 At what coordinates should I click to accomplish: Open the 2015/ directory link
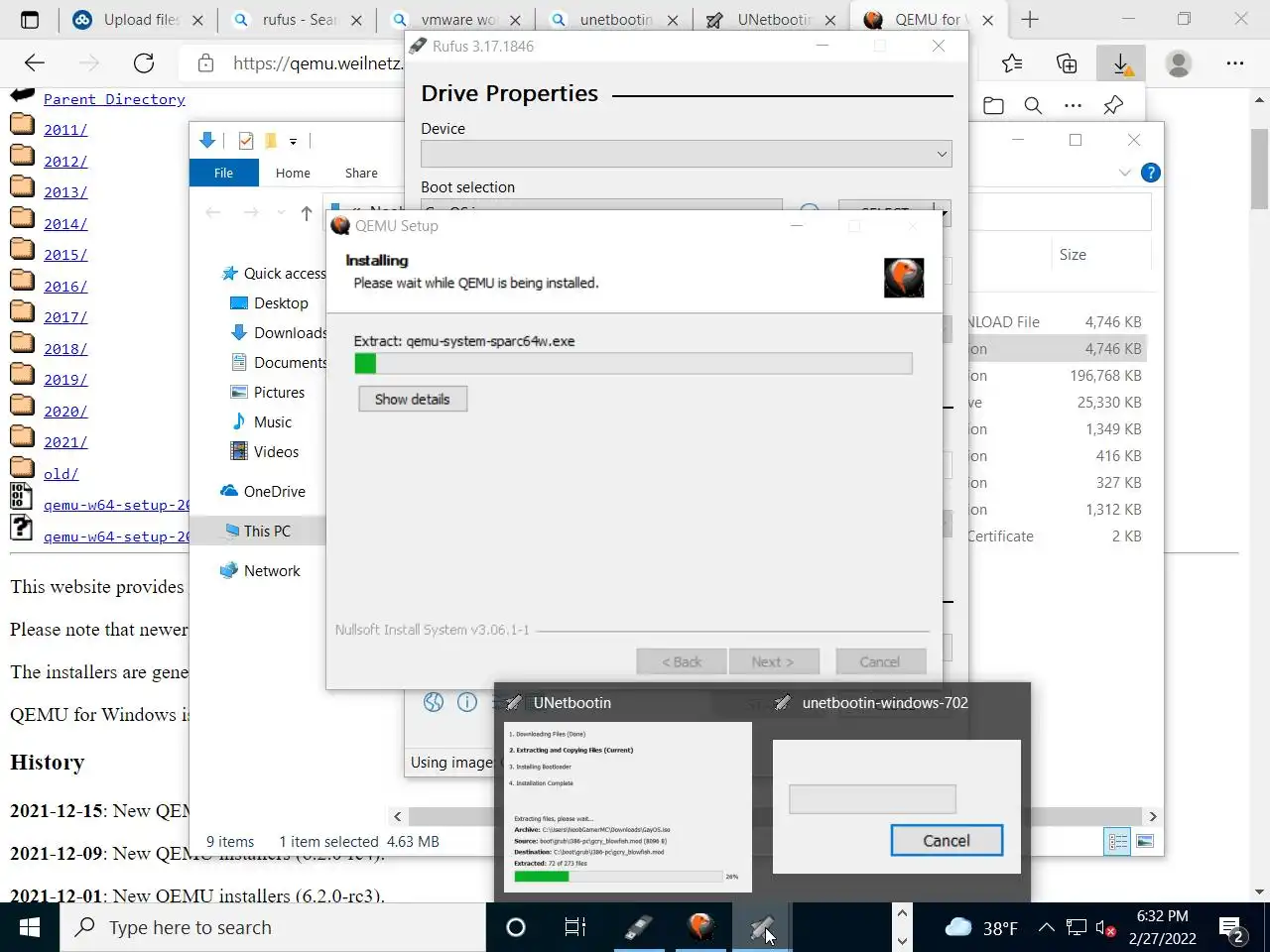tap(65, 255)
